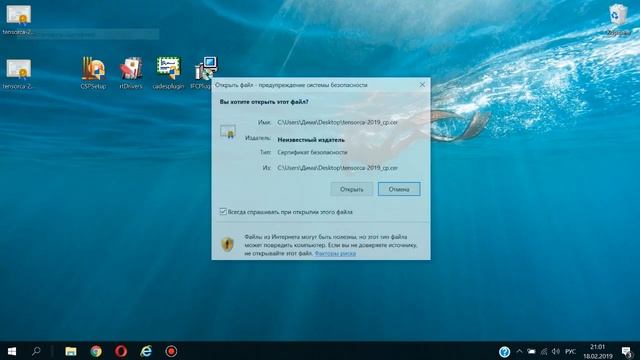Select the CSPSetup desktop icon

tap(93, 73)
